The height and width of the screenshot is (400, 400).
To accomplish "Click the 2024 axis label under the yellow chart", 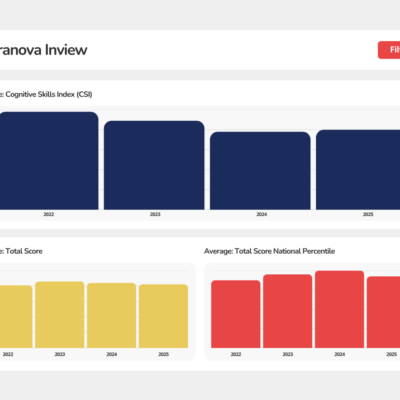I will point(112,354).
